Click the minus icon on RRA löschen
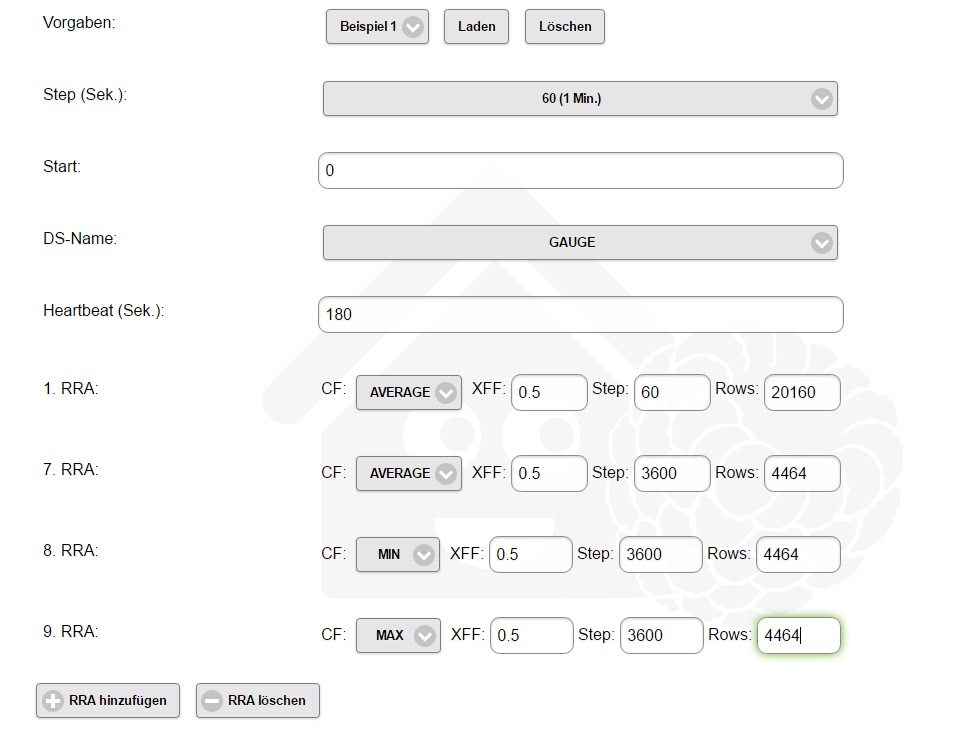 pyautogui.click(x=212, y=701)
